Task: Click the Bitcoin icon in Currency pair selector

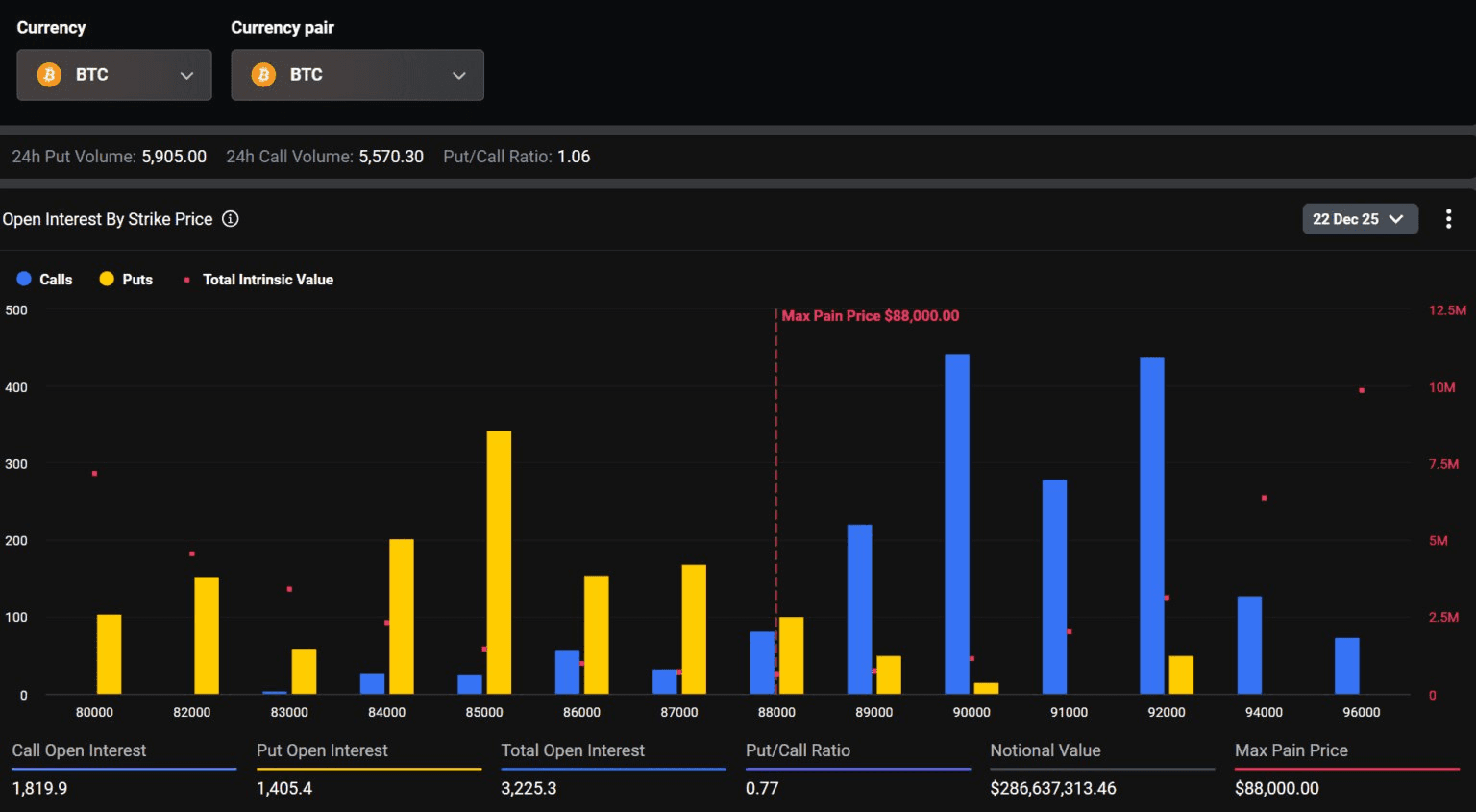Action: (x=263, y=75)
